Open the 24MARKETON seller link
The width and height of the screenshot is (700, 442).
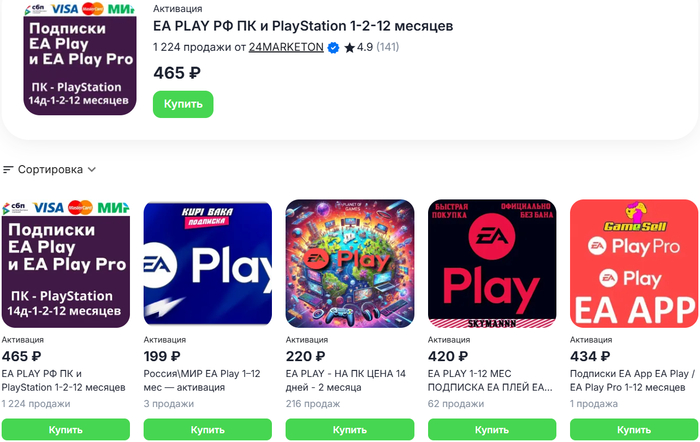[286, 47]
